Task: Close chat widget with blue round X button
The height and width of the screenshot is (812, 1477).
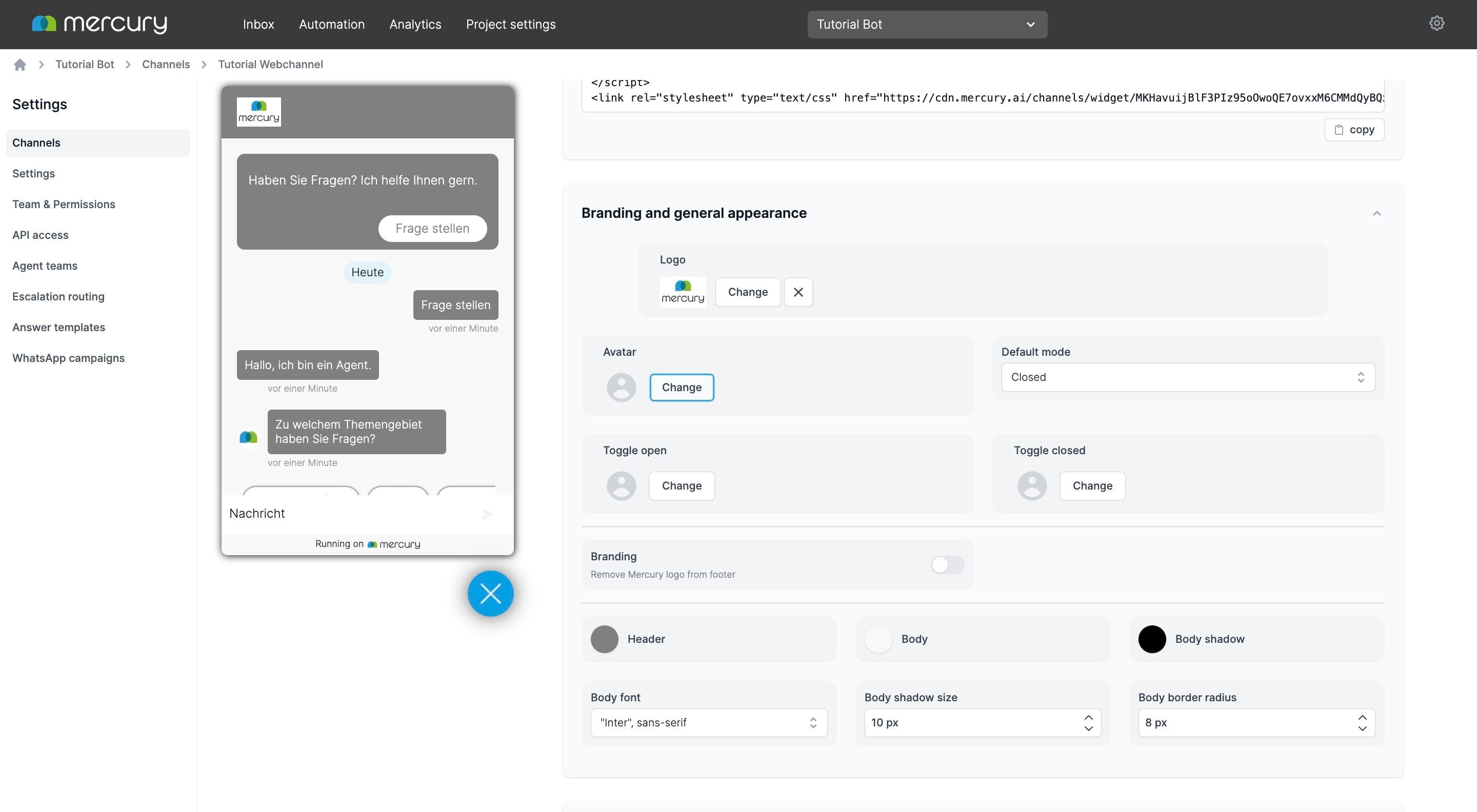Action: coord(490,594)
